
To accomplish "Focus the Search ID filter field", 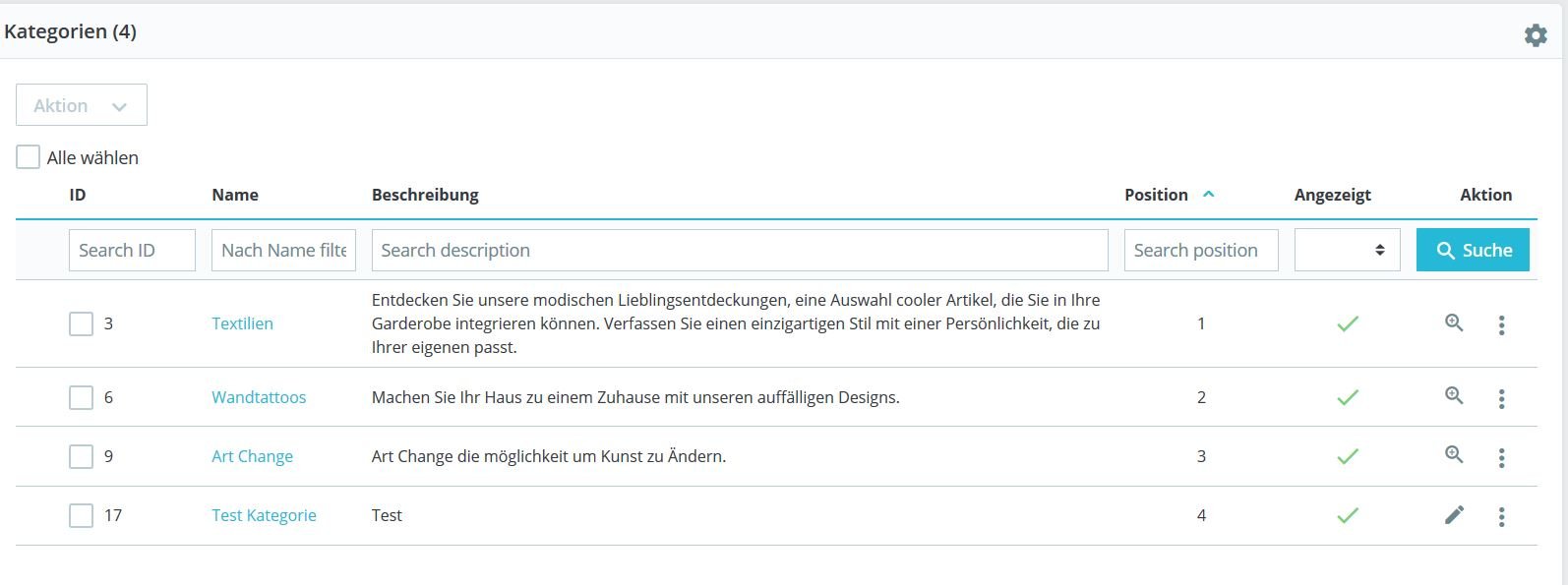I will coord(132,251).
